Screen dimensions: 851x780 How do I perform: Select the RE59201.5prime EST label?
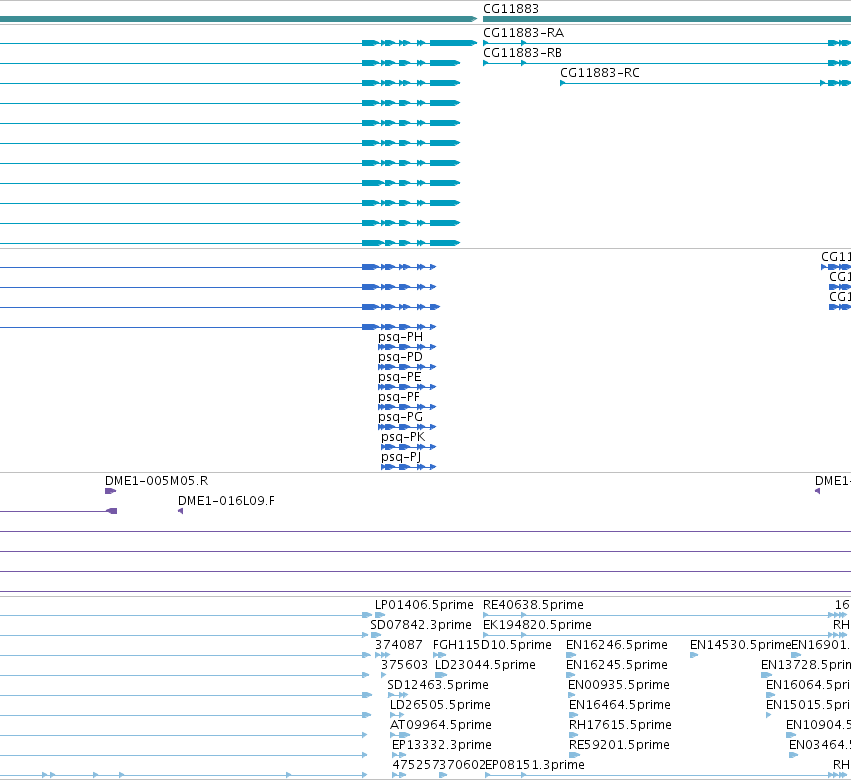[x=619, y=745]
